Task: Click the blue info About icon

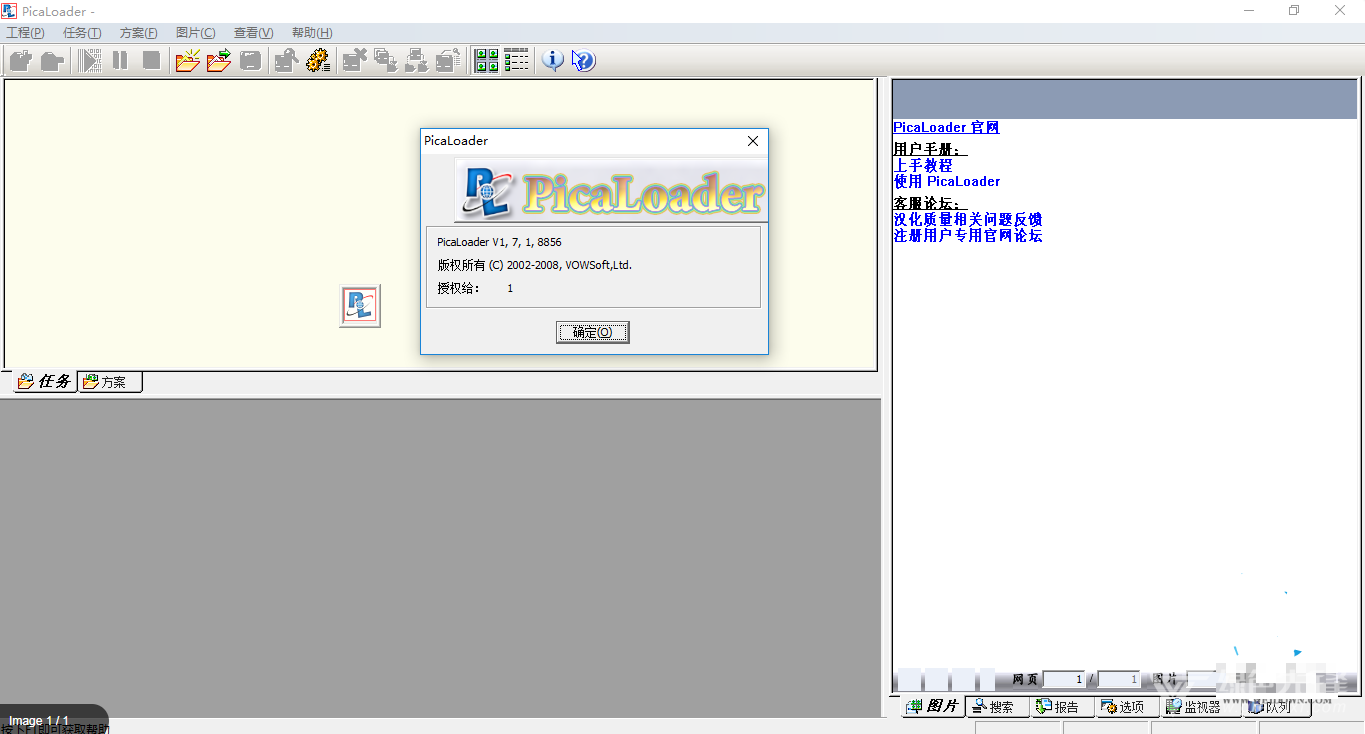Action: click(x=552, y=60)
